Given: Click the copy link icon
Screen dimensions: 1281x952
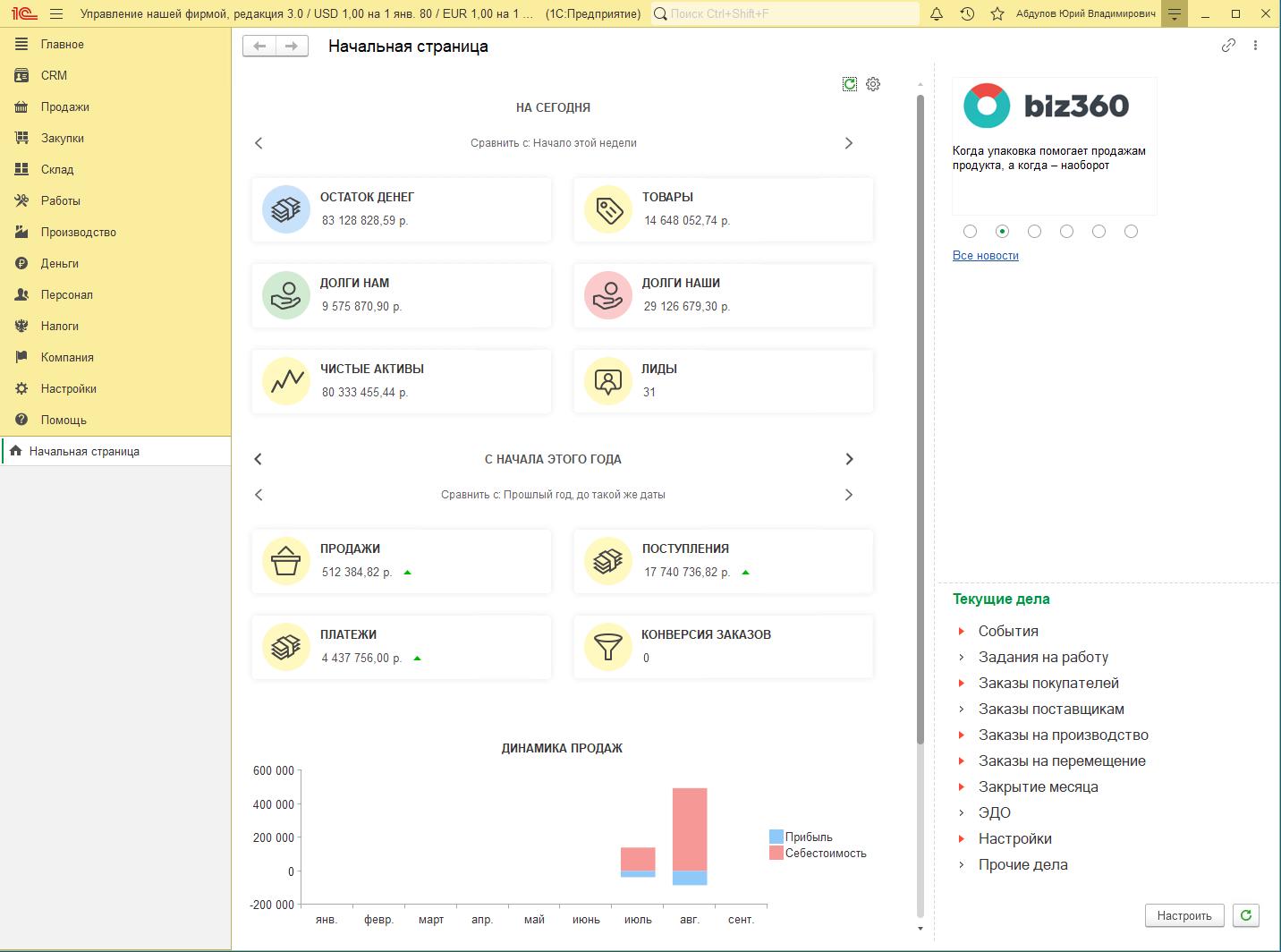Looking at the screenshot, I should [x=1228, y=46].
